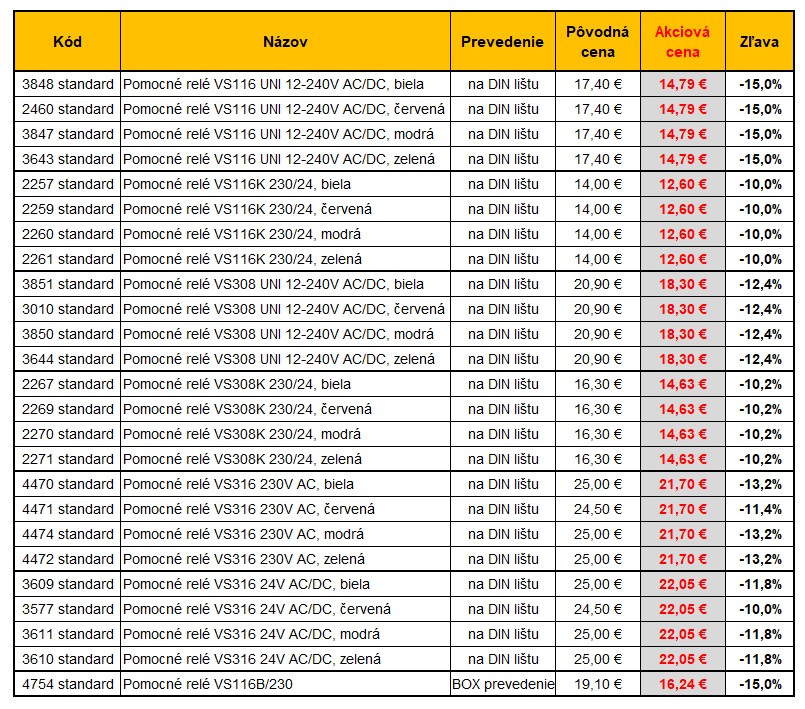Select the BOX prevedenie cell
This screenshot has width=805, height=709.
(x=502, y=684)
